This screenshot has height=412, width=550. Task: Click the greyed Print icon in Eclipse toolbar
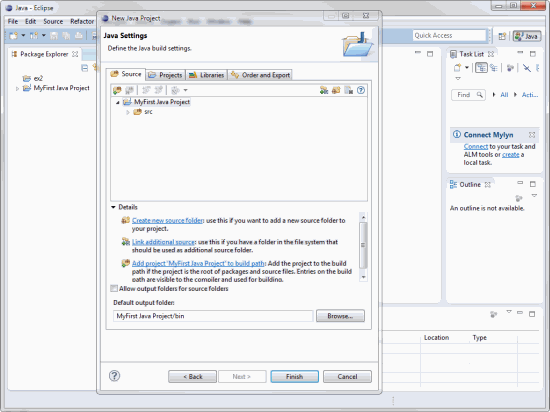click(x=79, y=35)
